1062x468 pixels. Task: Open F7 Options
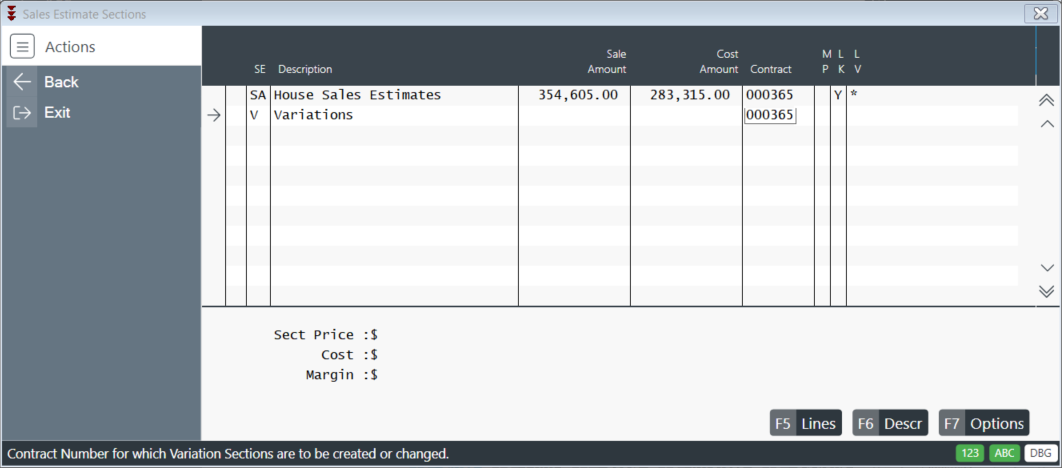pos(984,423)
